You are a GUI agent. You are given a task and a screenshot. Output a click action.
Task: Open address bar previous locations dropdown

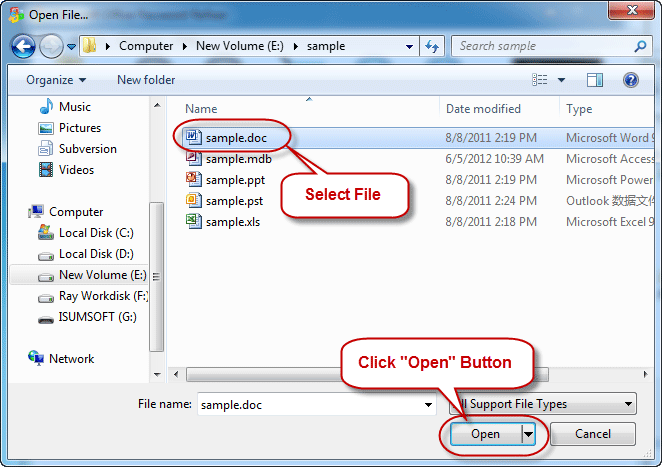[409, 46]
